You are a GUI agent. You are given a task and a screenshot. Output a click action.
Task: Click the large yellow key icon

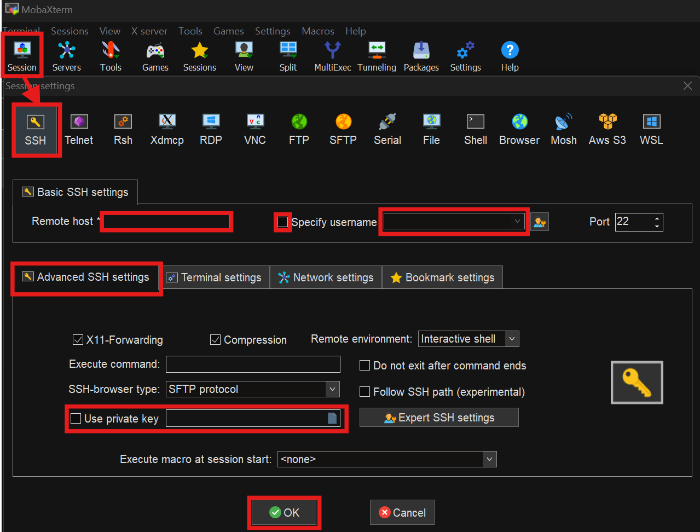click(637, 382)
